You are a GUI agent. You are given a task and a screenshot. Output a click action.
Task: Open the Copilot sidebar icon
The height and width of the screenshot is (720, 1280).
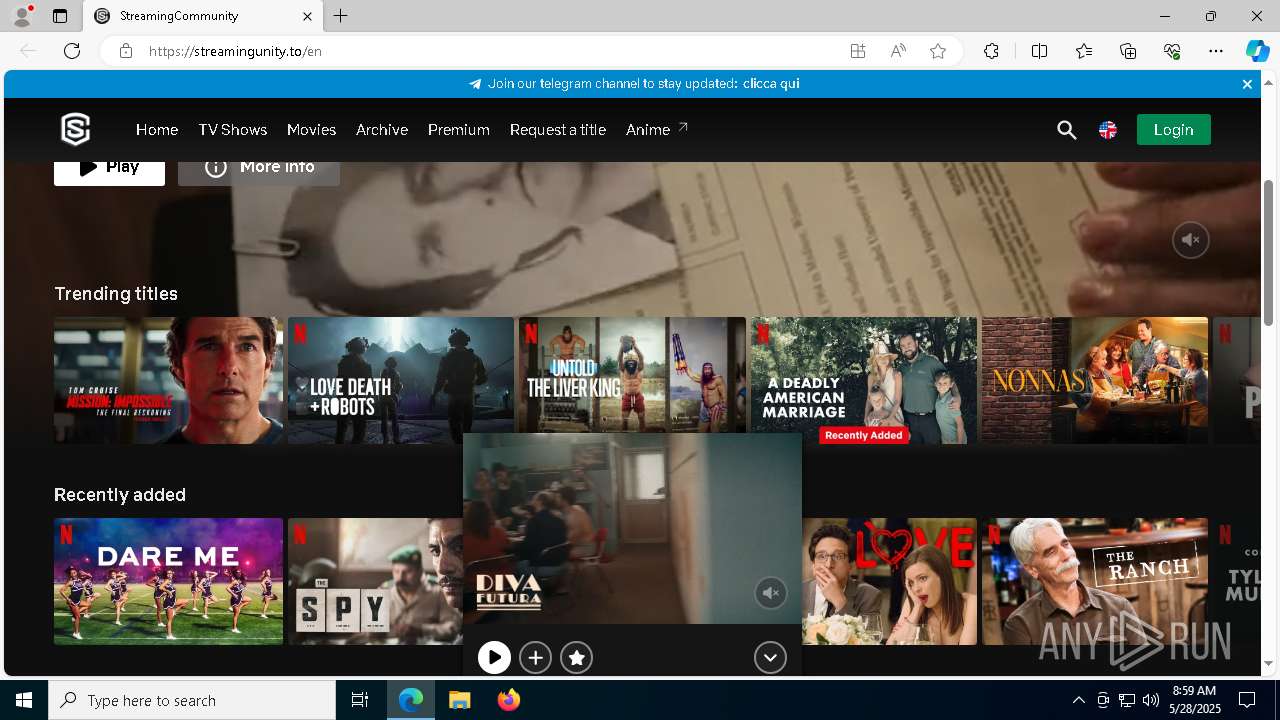[1257, 51]
